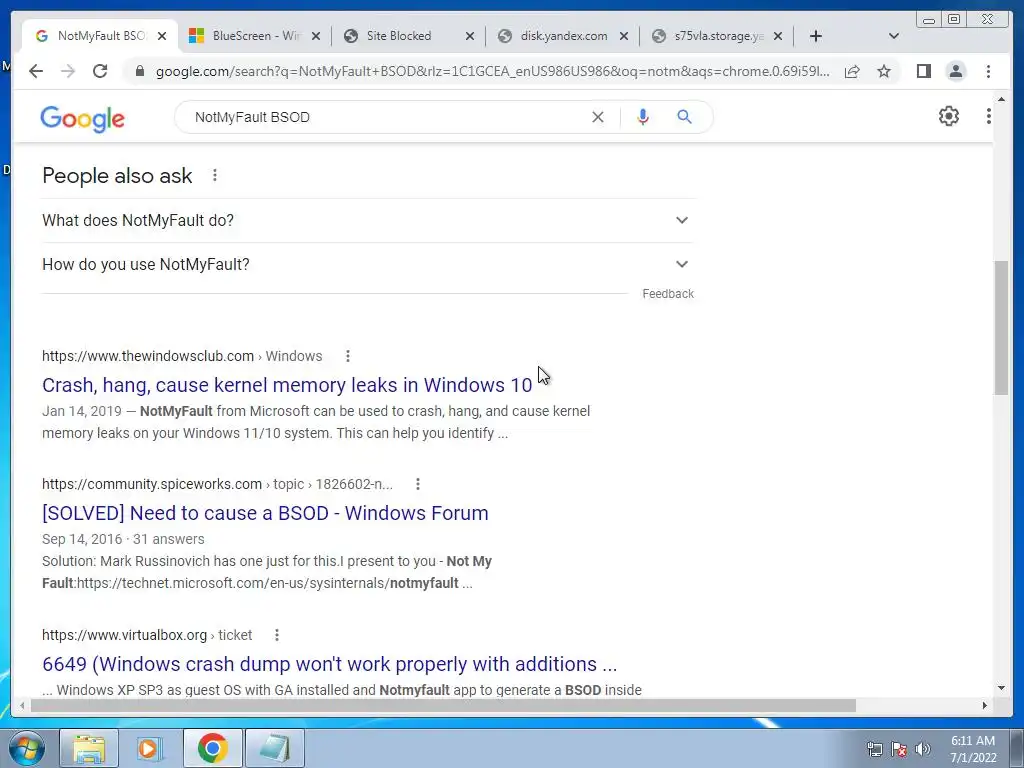This screenshot has height=768, width=1024.
Task: Reload the current page
Action: coord(100,71)
